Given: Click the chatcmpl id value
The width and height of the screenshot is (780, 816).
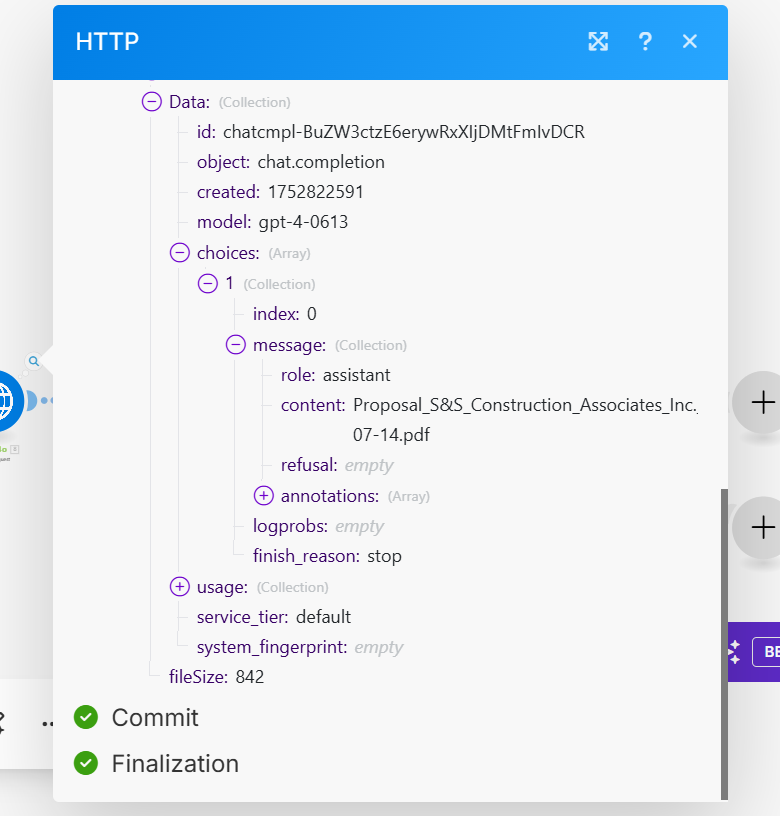Looking at the screenshot, I should (x=404, y=132).
